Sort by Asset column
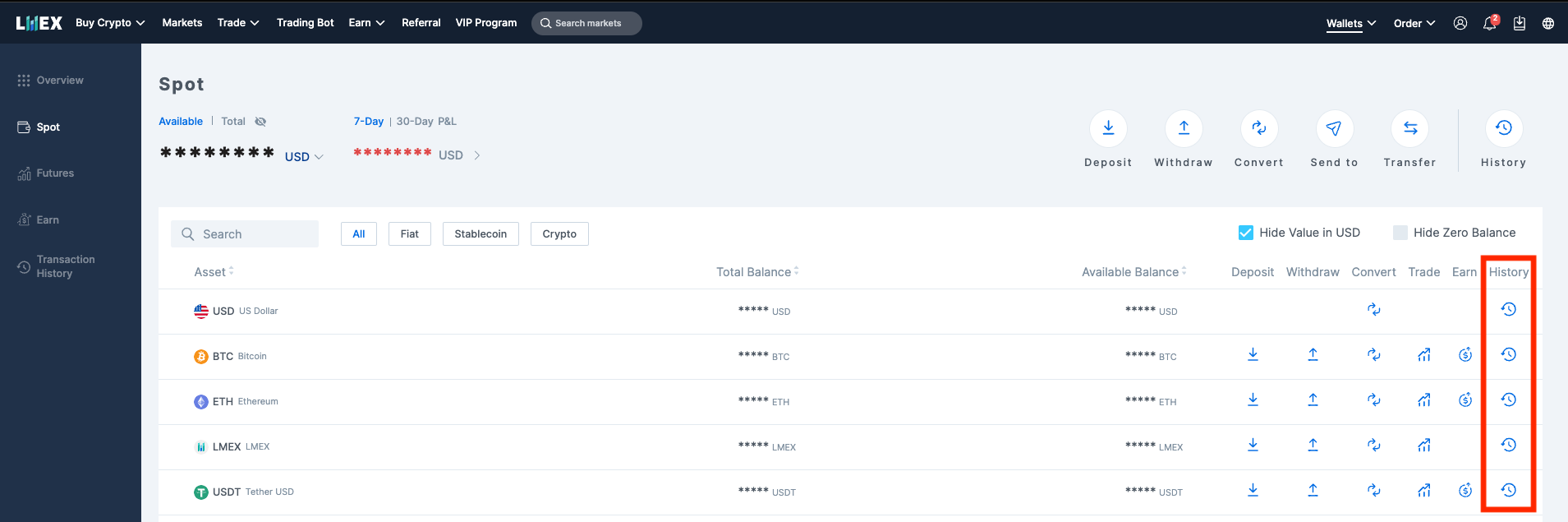This screenshot has height=522, width=1568. [x=214, y=272]
